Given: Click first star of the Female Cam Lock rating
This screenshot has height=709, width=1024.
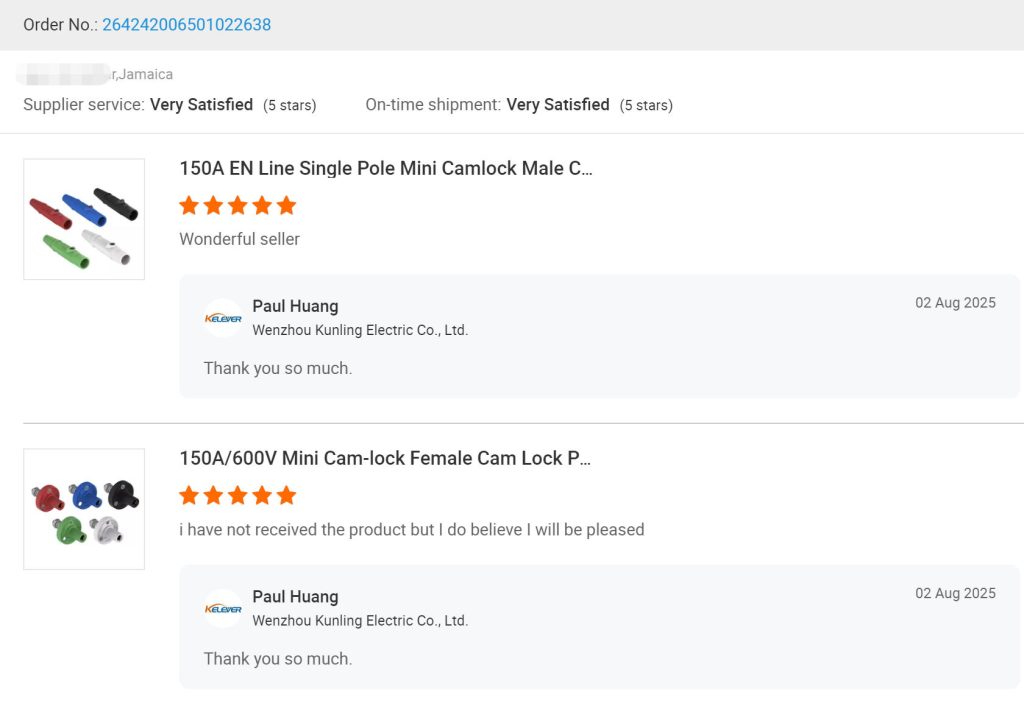Looking at the screenshot, I should 189,496.
